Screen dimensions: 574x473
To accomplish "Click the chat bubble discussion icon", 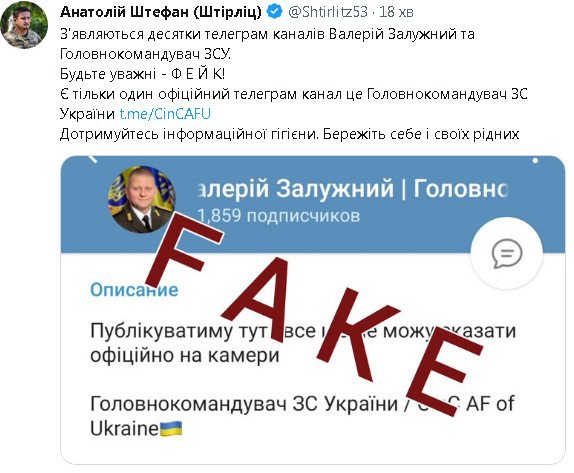I will pyautogui.click(x=507, y=254).
